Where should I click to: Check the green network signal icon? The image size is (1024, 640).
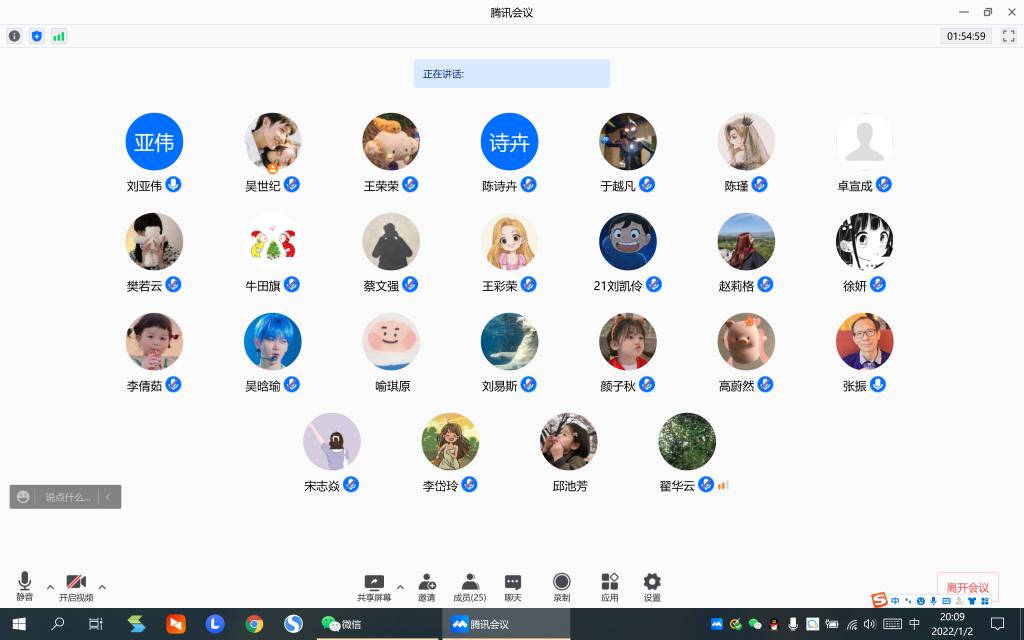tap(59, 36)
